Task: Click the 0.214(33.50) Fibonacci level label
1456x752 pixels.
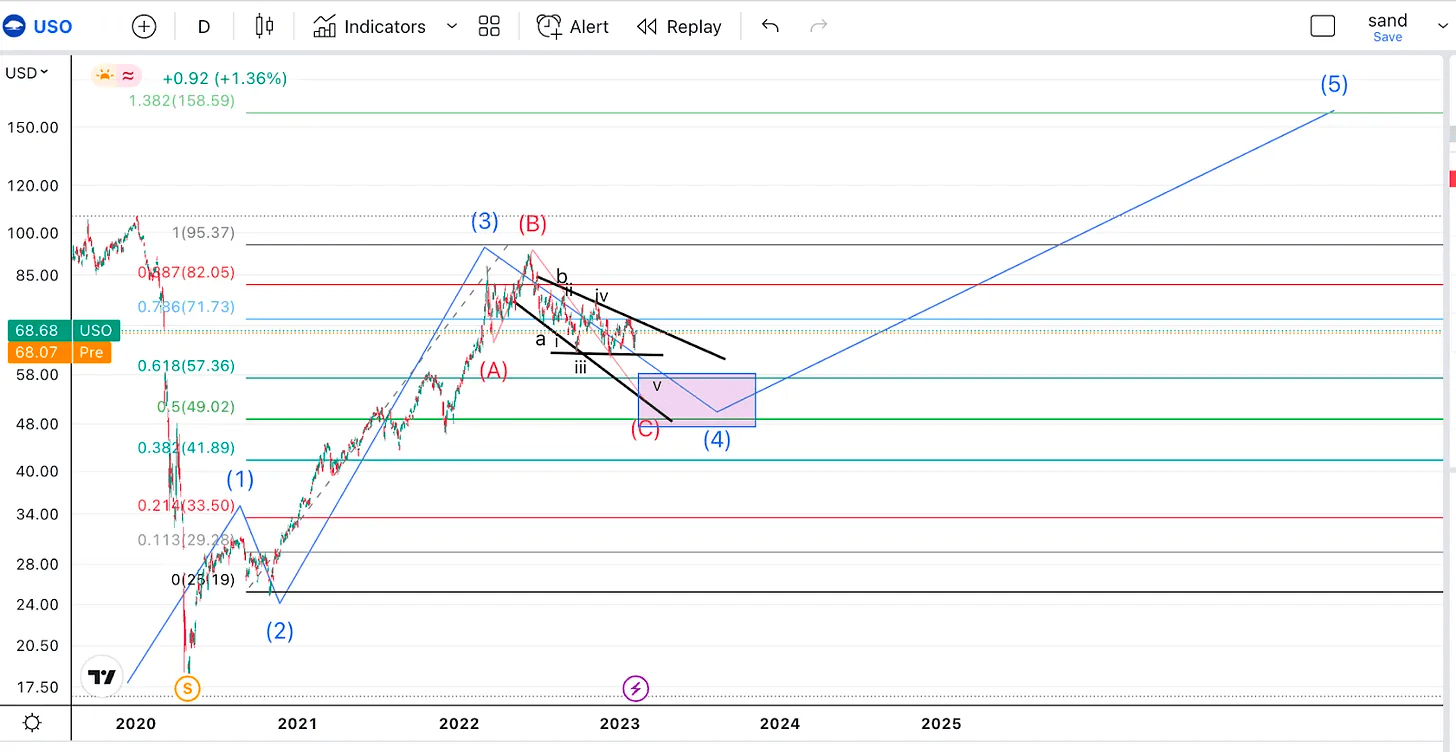Action: pyautogui.click(x=187, y=506)
